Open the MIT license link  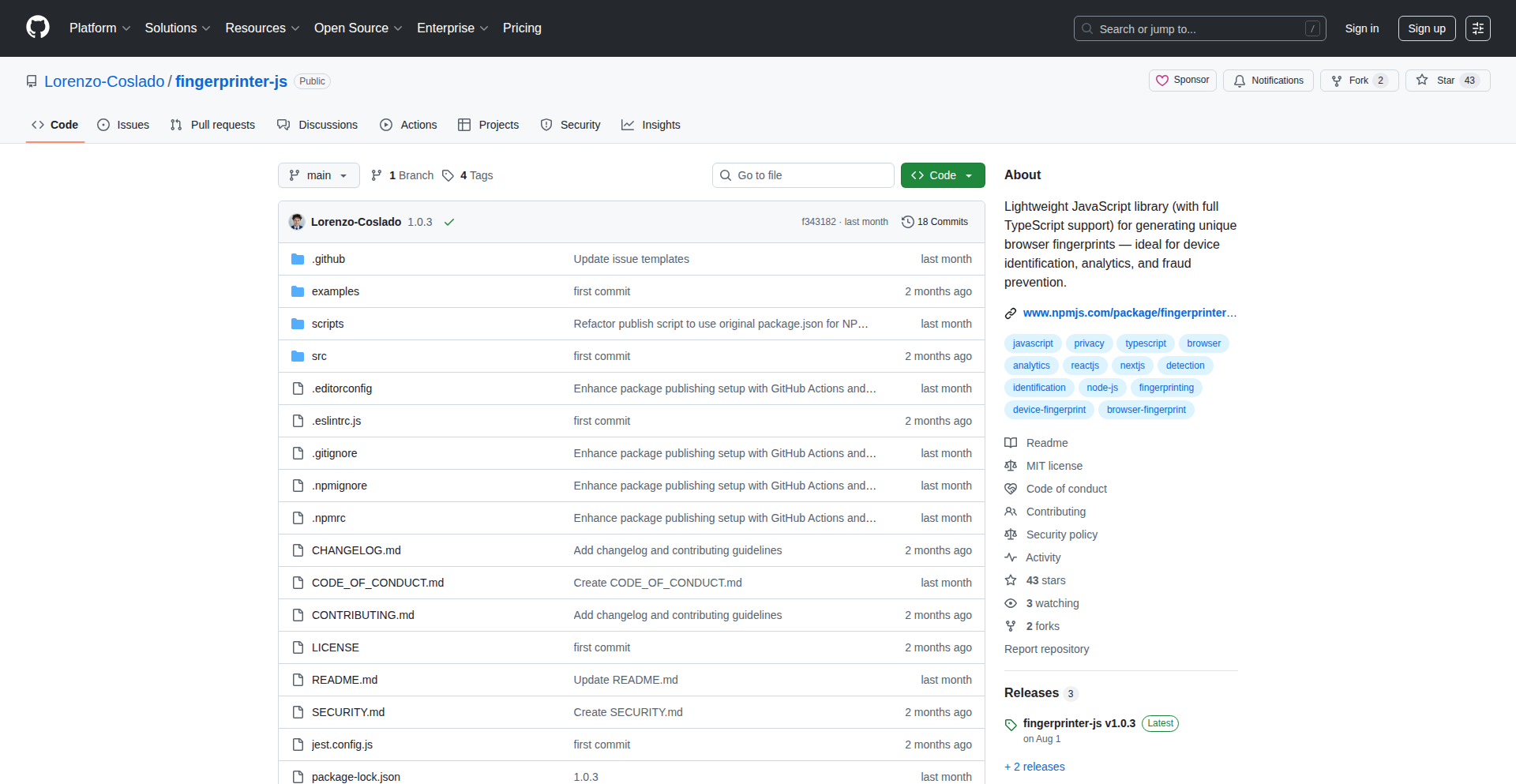(x=1044, y=466)
